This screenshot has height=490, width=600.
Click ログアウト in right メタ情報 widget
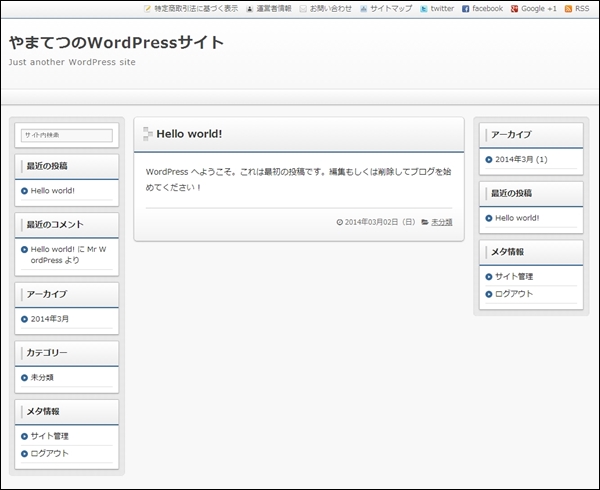514,294
